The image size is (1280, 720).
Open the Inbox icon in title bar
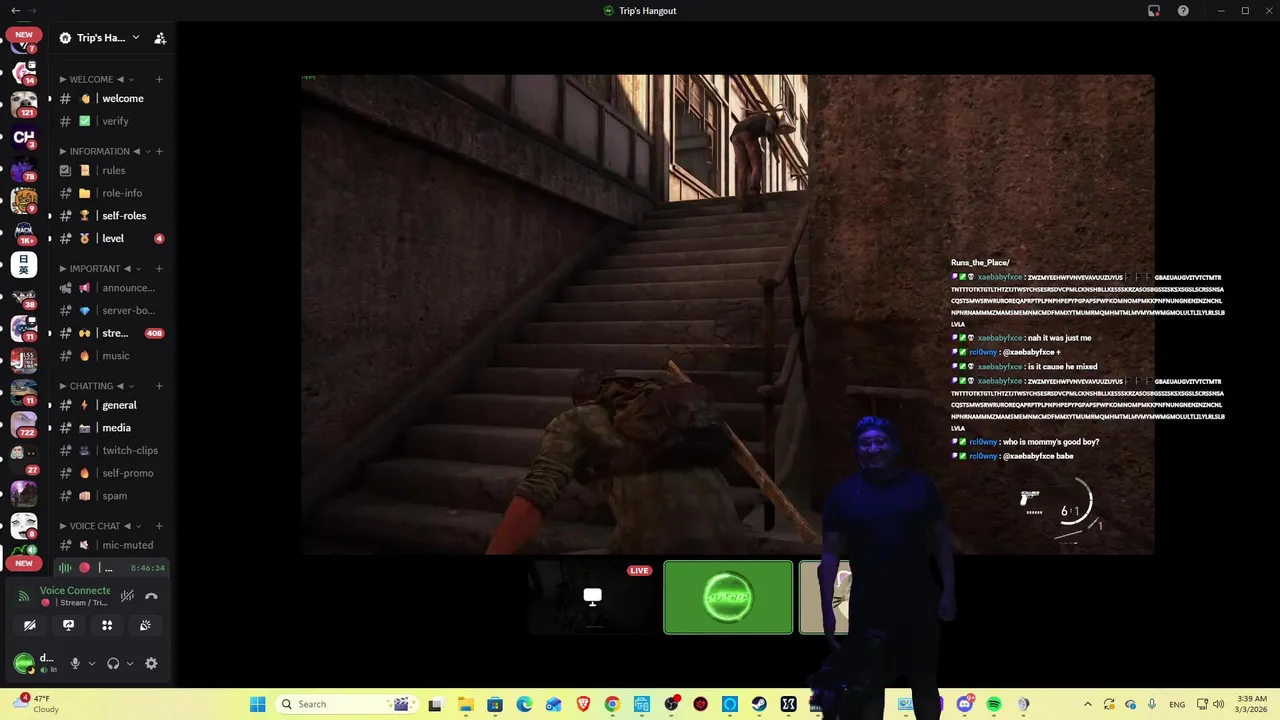[1154, 10]
